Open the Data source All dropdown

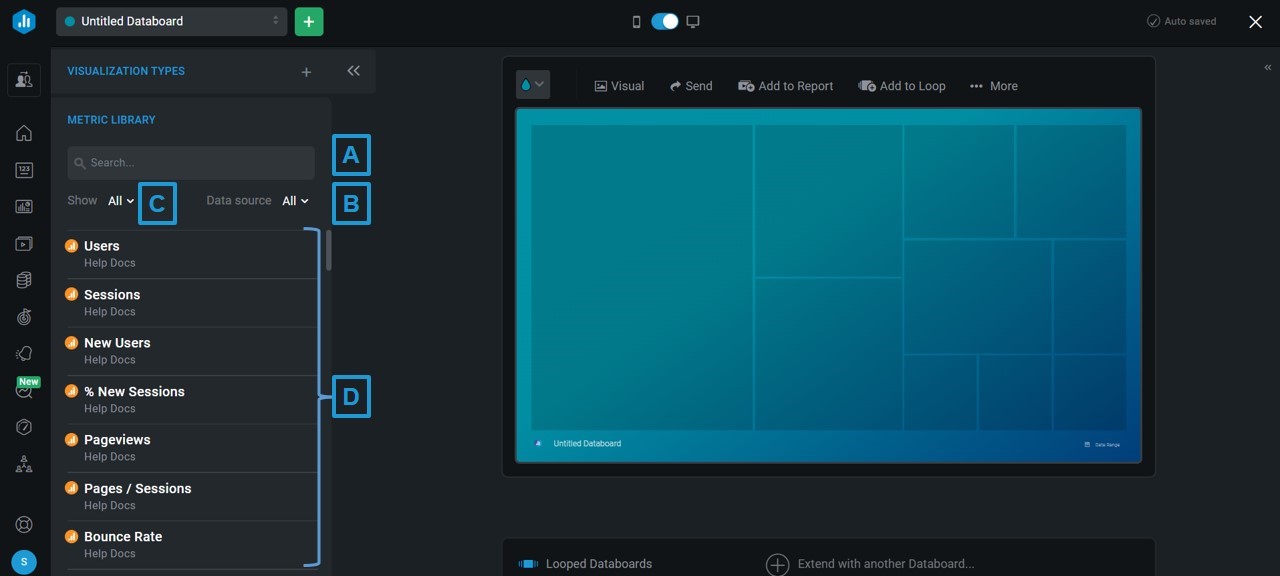(294, 200)
